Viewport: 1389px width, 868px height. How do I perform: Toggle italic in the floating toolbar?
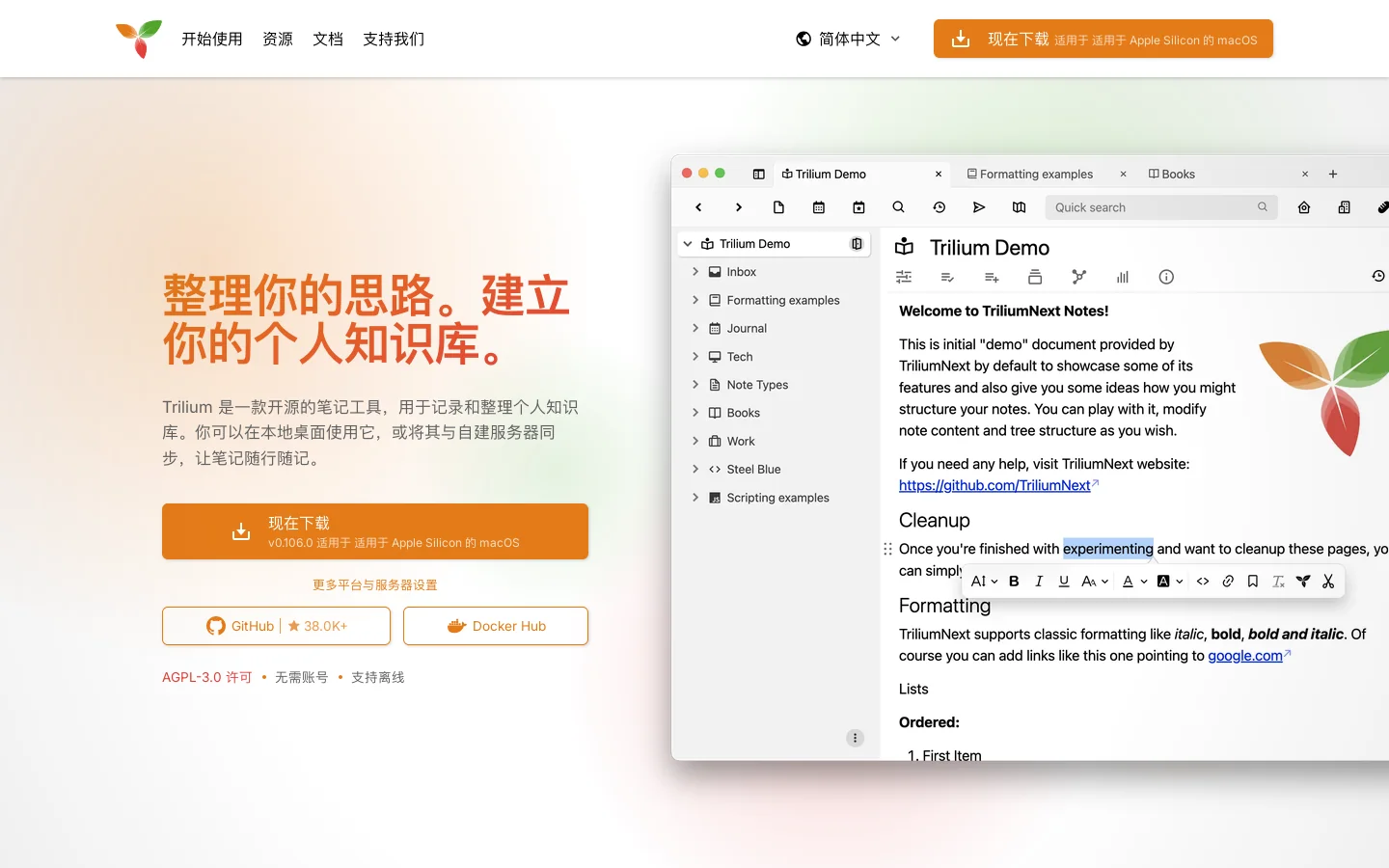point(1039,582)
